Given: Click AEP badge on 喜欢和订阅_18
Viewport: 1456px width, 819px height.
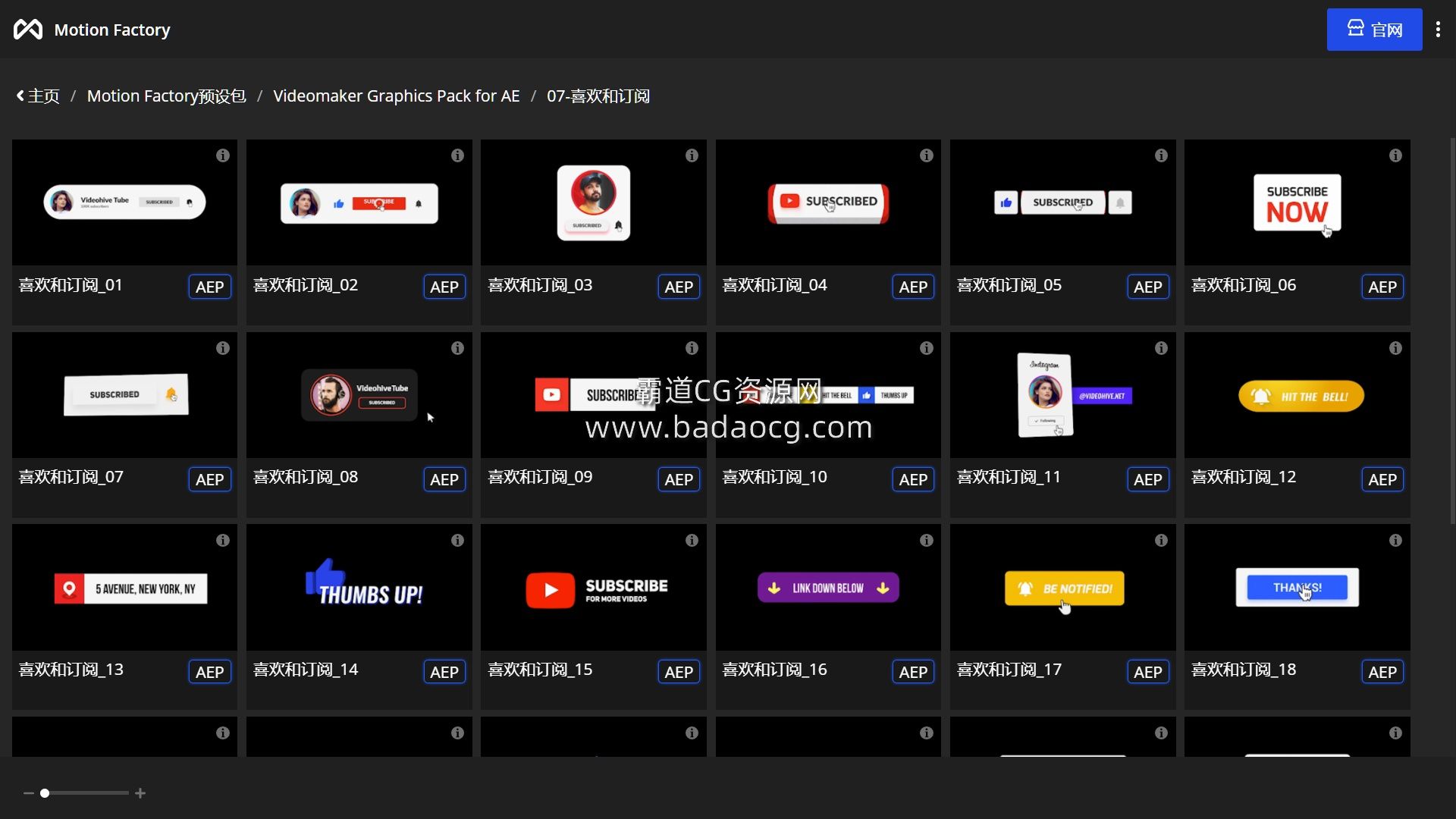Looking at the screenshot, I should [x=1382, y=672].
